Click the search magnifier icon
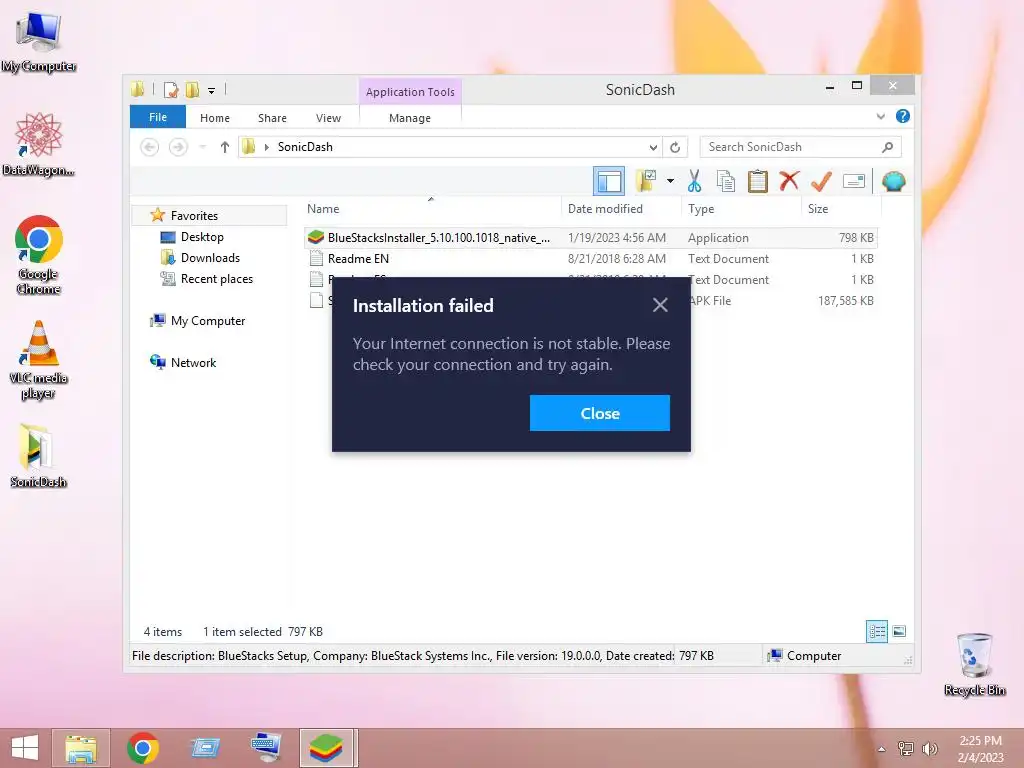 click(888, 147)
